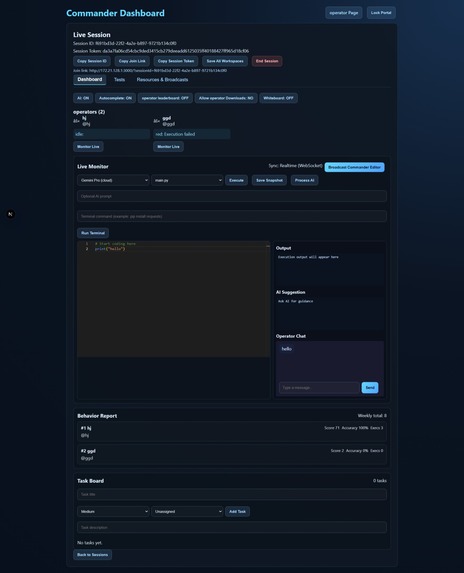The image size is (464, 573).
Task: Toggle Allow operator Downloads: NO
Action: (x=226, y=98)
